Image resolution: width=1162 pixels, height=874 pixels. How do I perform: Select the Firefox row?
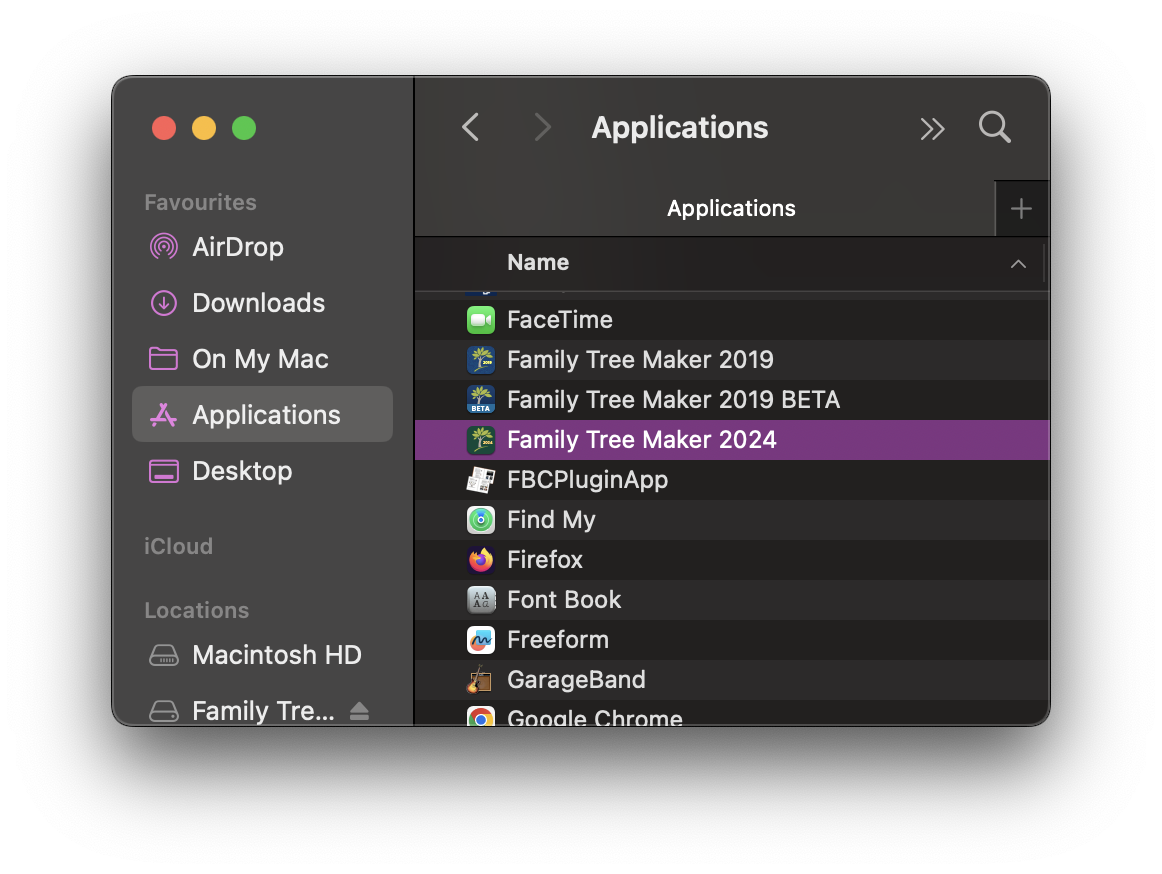[x=732, y=560]
